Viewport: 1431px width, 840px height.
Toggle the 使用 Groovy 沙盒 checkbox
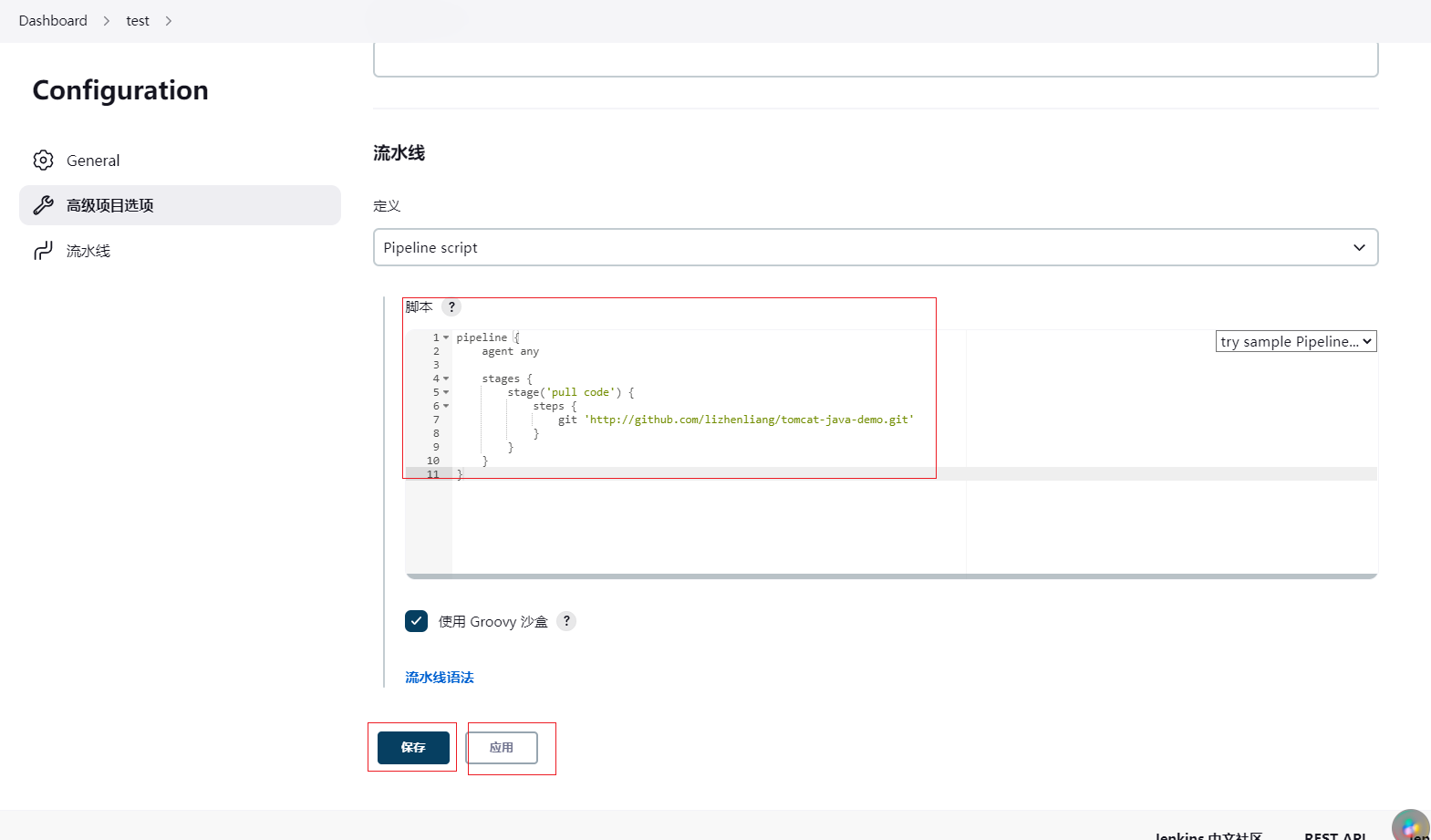pos(416,621)
